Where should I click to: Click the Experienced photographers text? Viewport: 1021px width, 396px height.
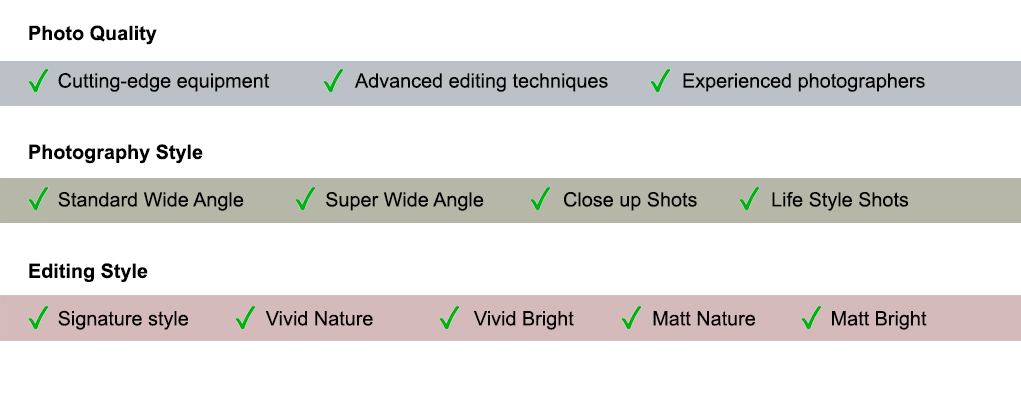[804, 81]
